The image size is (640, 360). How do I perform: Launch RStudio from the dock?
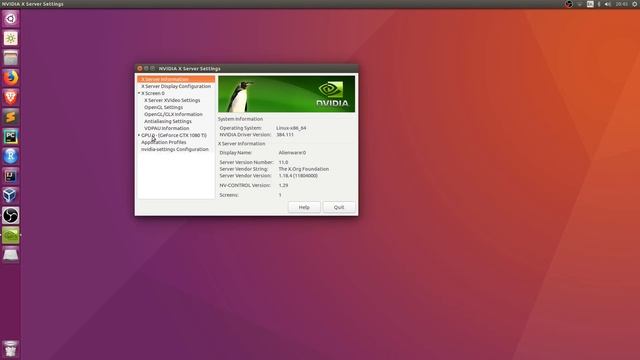[11, 156]
